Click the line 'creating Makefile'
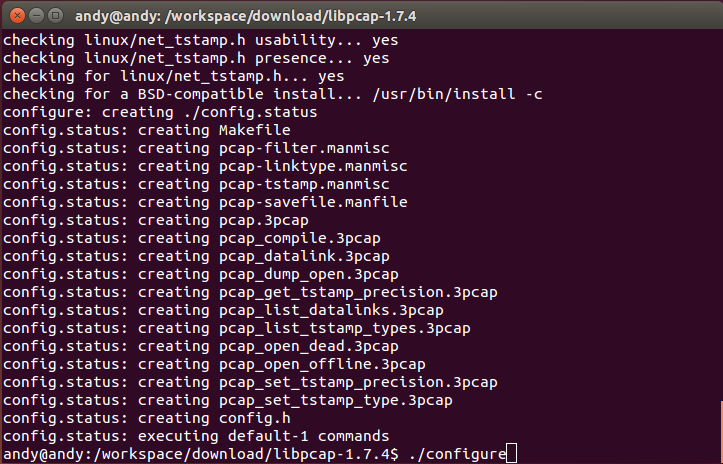The image size is (723, 464). tap(147, 130)
